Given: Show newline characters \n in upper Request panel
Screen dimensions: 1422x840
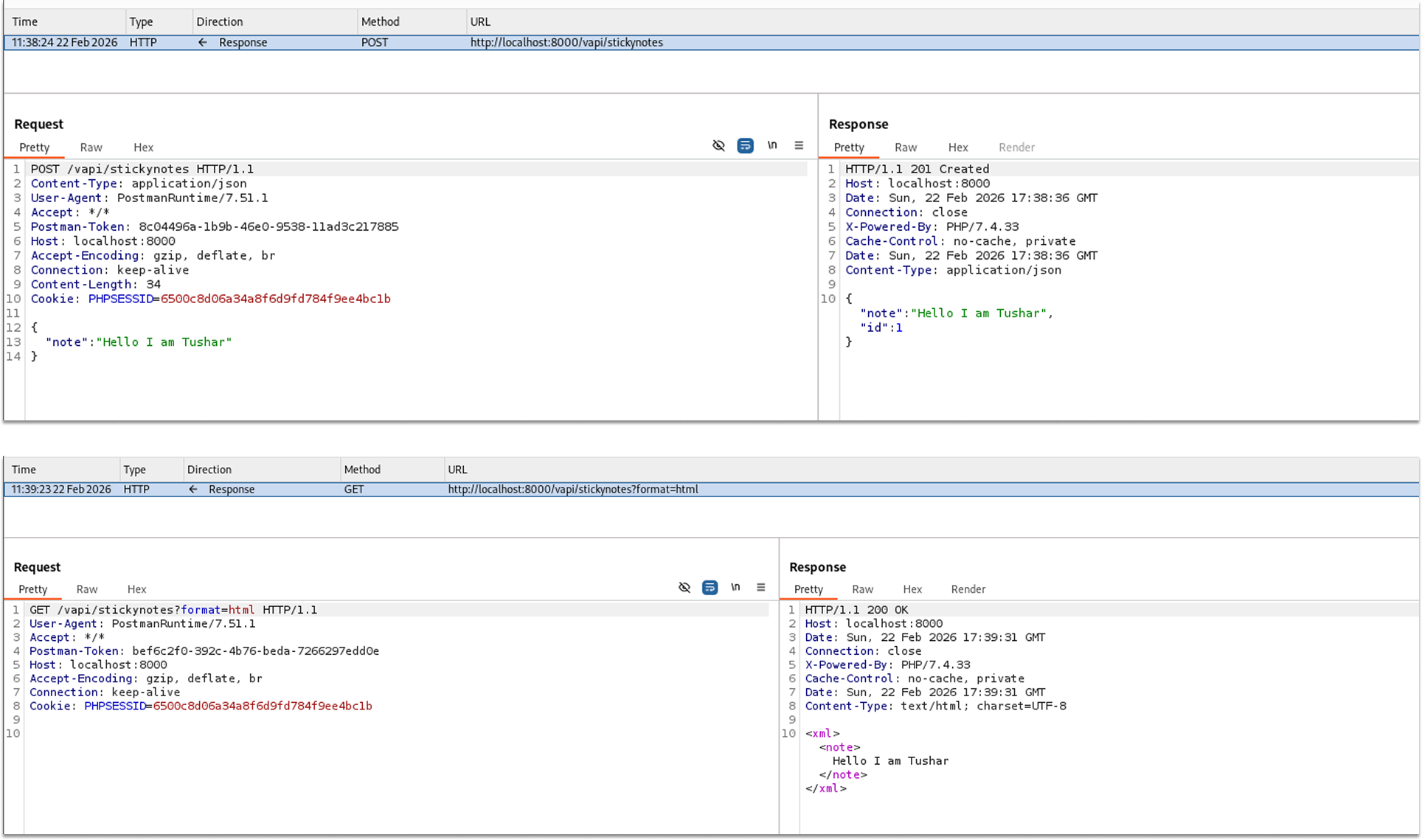Looking at the screenshot, I should point(772,145).
